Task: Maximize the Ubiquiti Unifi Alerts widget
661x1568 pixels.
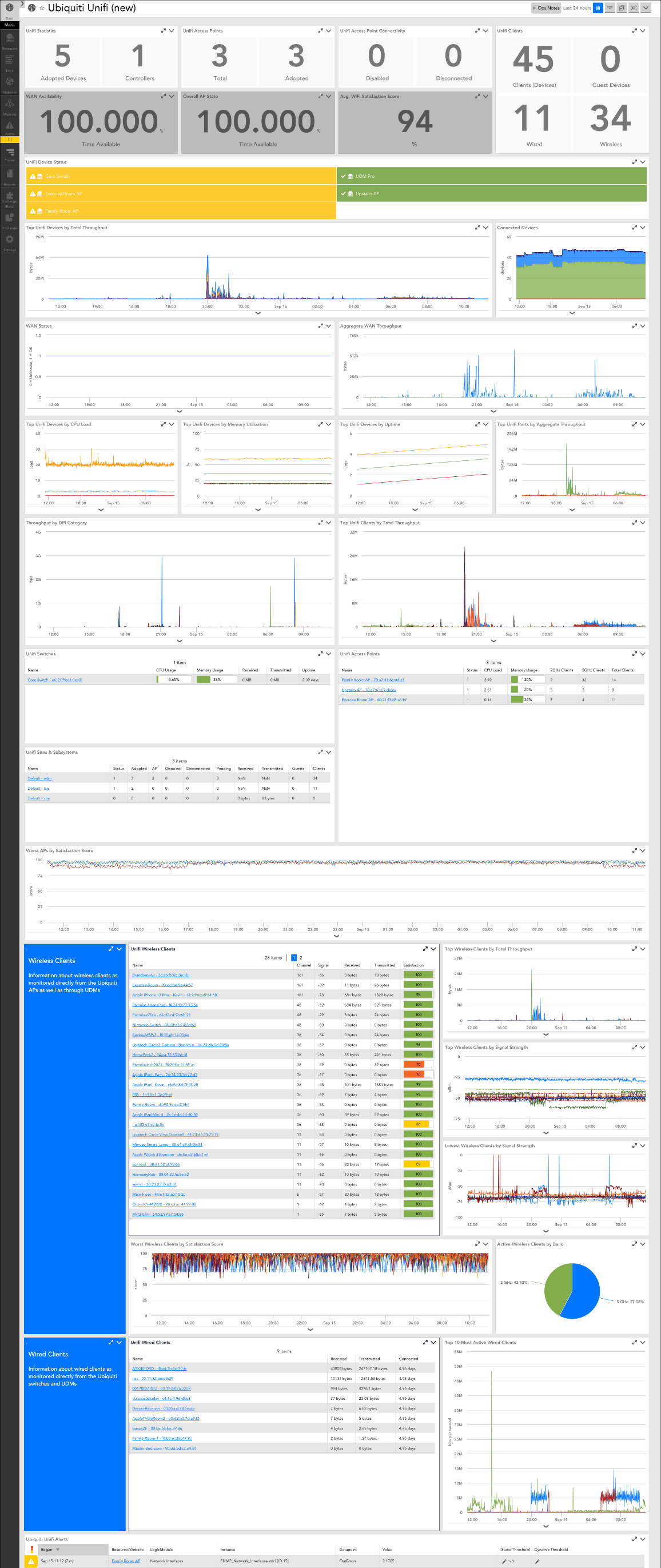Action: click(634, 1539)
